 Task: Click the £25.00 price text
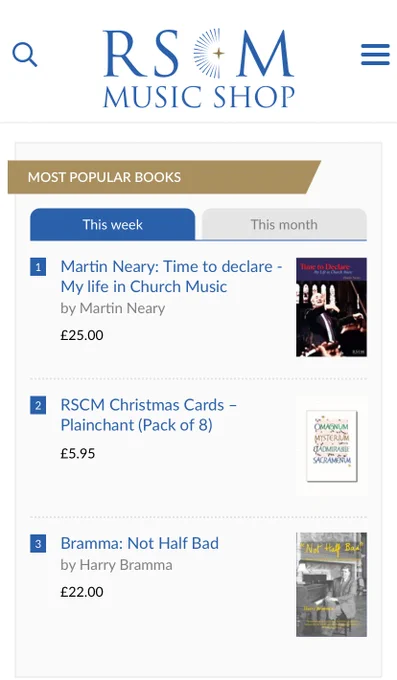82,335
